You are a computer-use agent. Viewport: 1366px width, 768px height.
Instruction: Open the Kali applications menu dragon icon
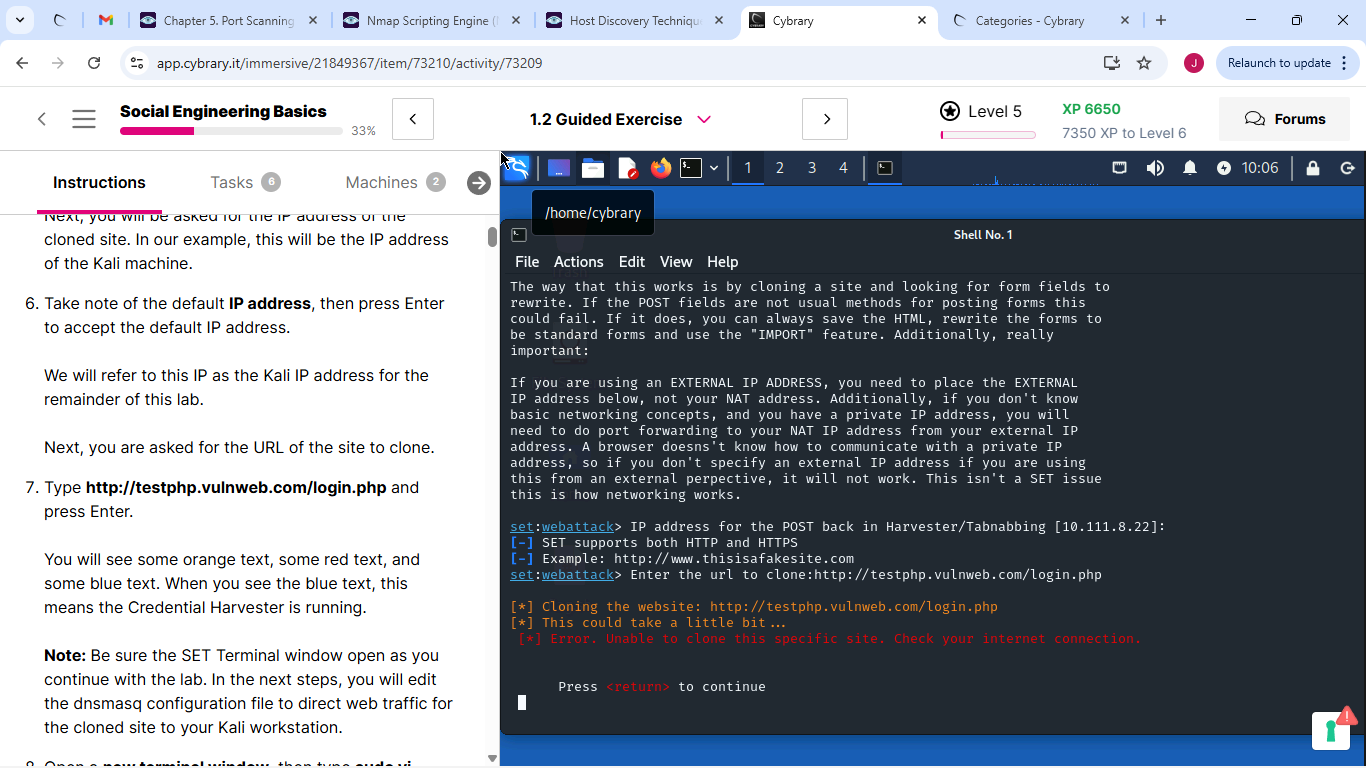(x=516, y=168)
